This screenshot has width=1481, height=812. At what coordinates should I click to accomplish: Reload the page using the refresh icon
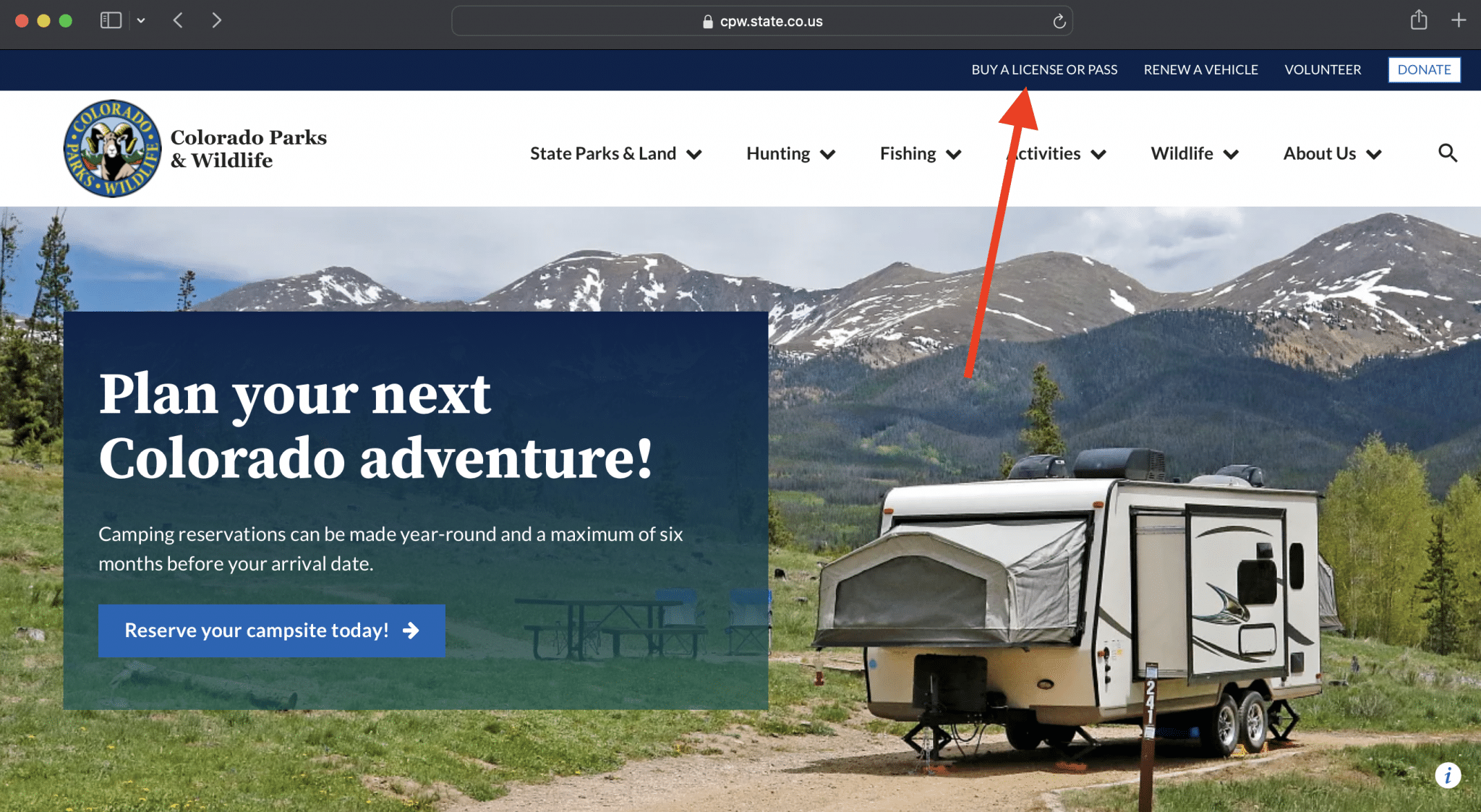[x=1059, y=21]
